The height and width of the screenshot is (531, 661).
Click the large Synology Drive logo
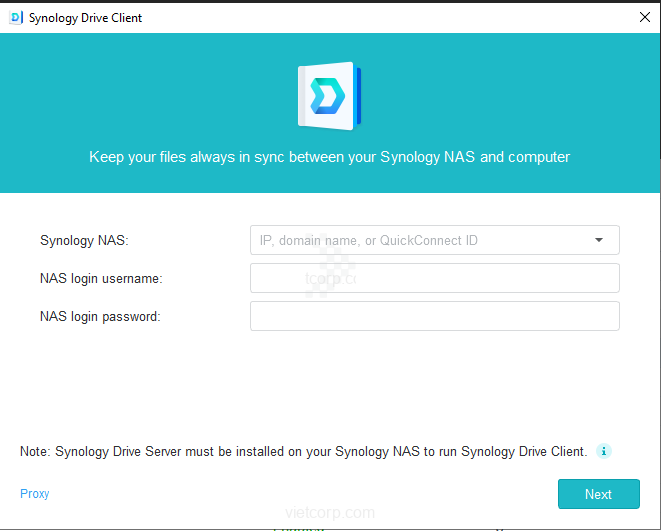coord(329,96)
